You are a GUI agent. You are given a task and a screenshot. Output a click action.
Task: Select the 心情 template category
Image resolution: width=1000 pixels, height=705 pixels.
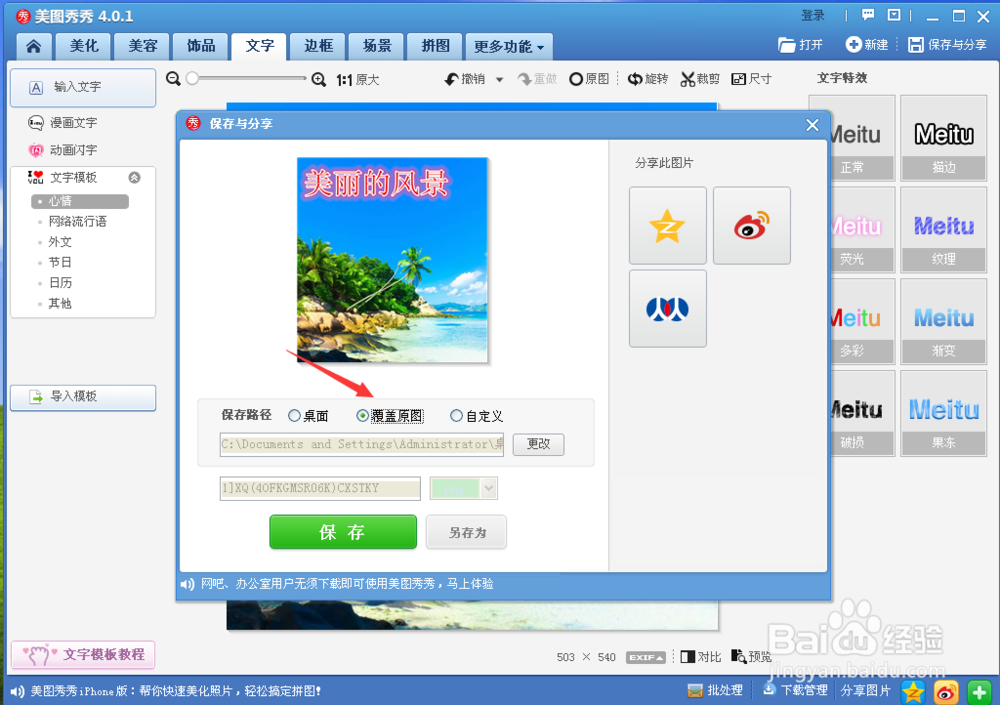click(x=80, y=201)
